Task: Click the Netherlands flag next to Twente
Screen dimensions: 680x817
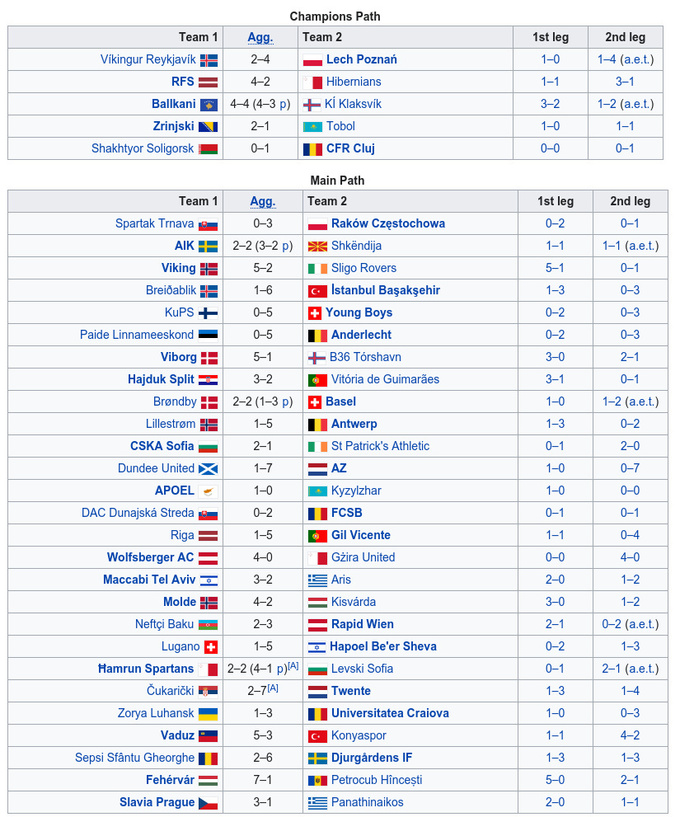Action: 317,692
